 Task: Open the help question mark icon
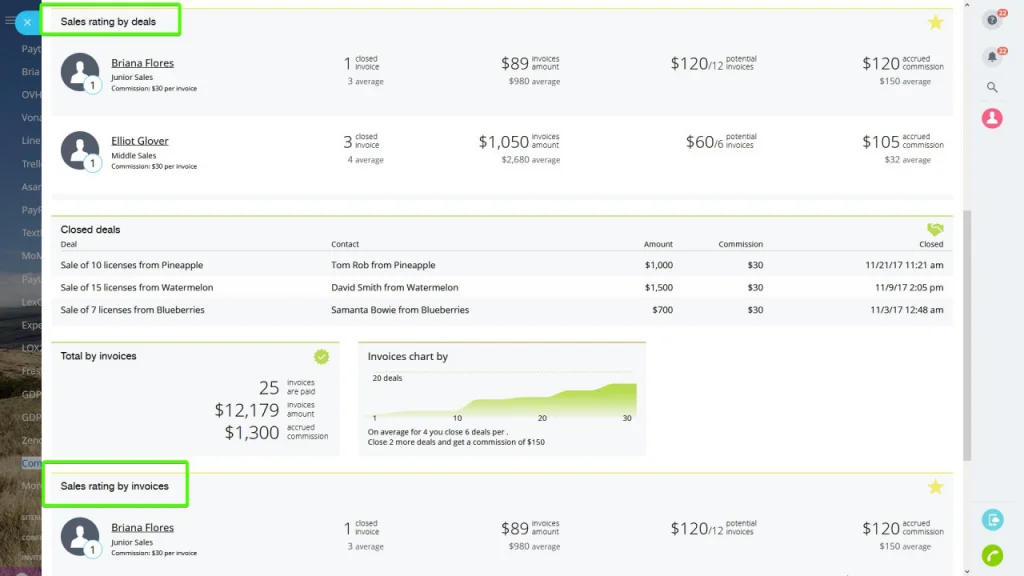coord(992,20)
